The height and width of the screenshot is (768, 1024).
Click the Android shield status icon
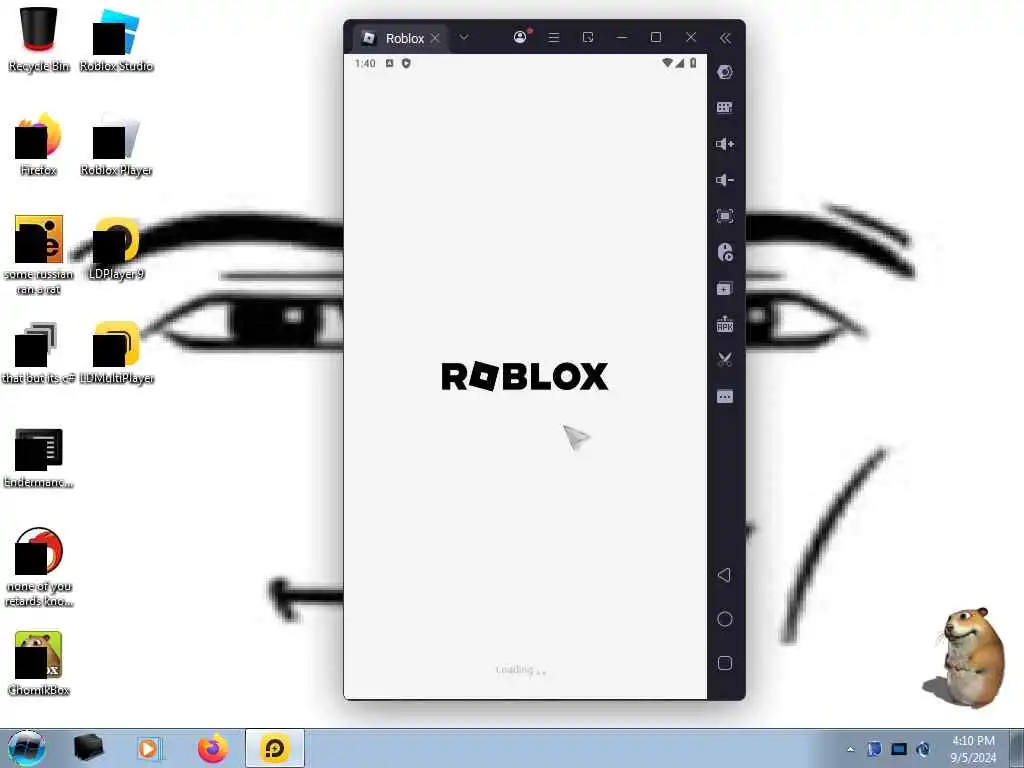(406, 63)
